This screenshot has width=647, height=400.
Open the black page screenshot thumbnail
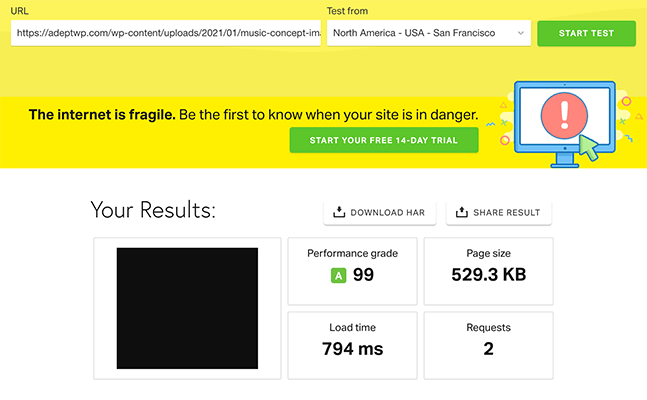point(187,308)
